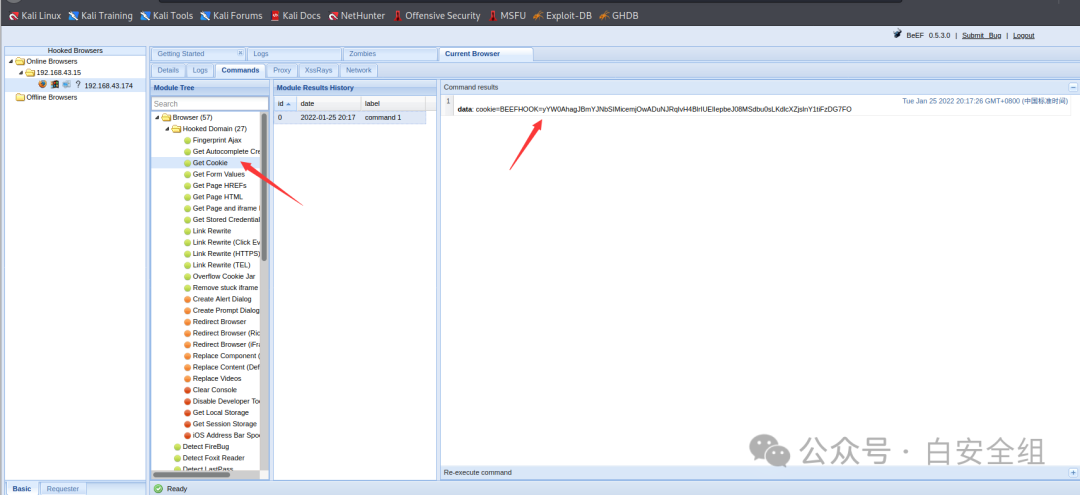The image size is (1080, 495).
Task: Open the XssRays sub-tab
Action: (x=318, y=70)
